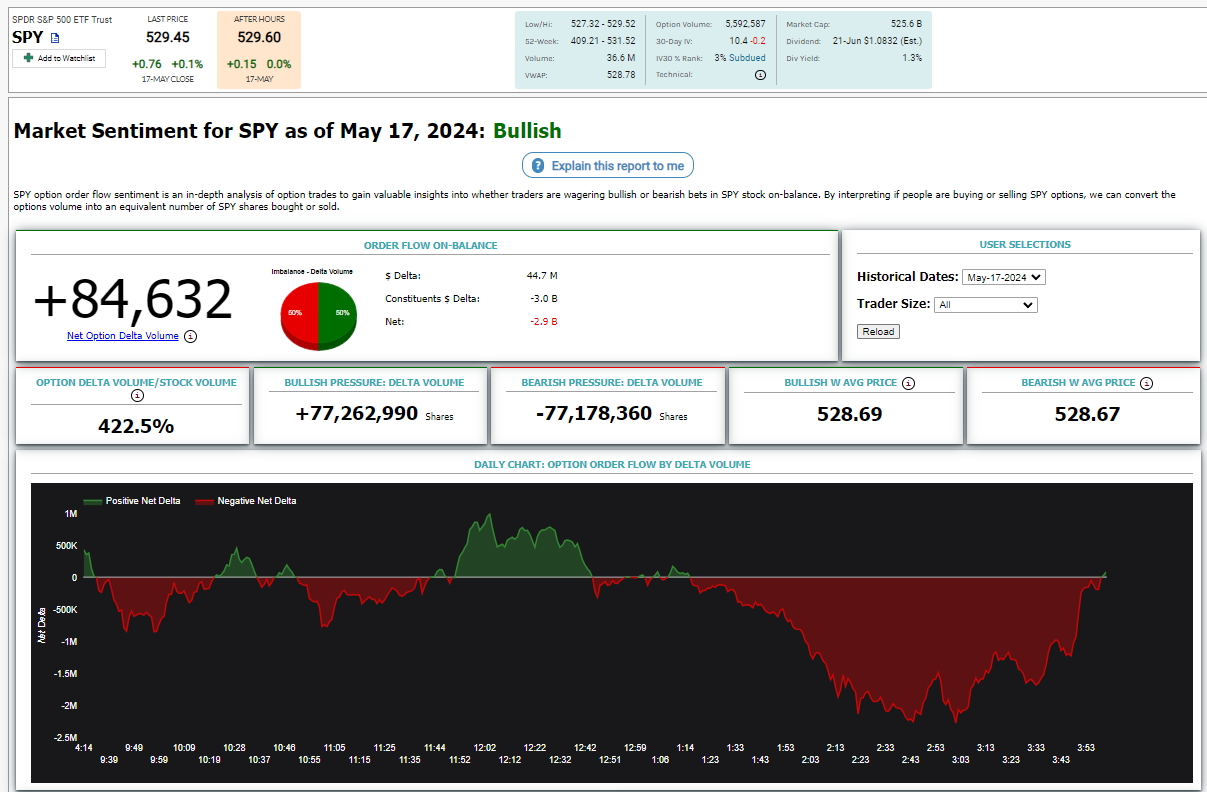Image resolution: width=1207 pixels, height=792 pixels.
Task: Click the 529.60 after hours price
Action: [259, 37]
